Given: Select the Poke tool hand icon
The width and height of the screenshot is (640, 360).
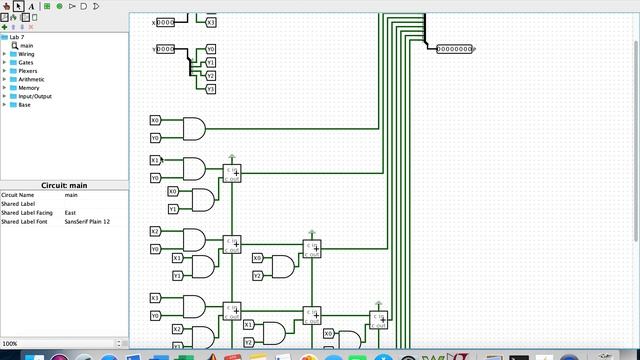Looking at the screenshot, I should pyautogui.click(x=6, y=6).
